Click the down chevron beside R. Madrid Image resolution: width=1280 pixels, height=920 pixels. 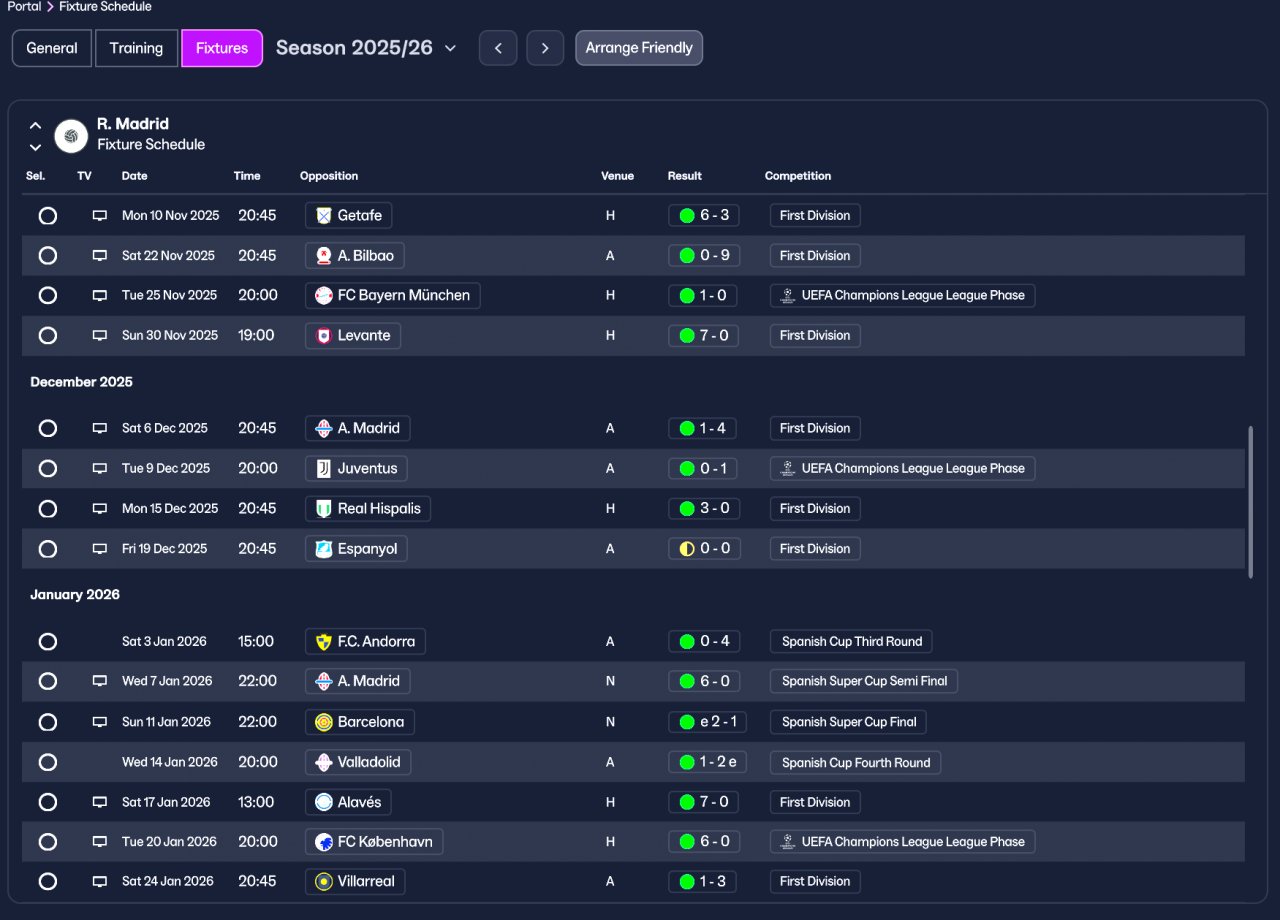point(35,147)
